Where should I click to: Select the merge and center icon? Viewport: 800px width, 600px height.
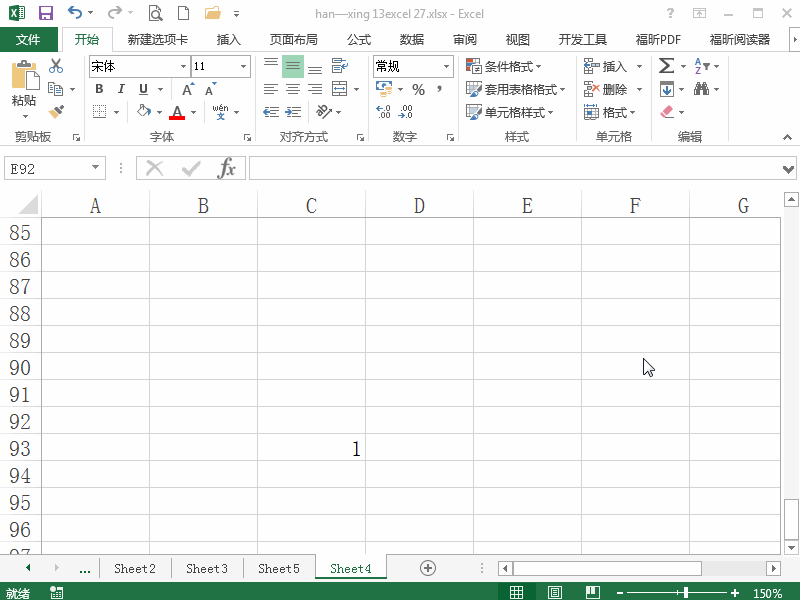point(337,89)
